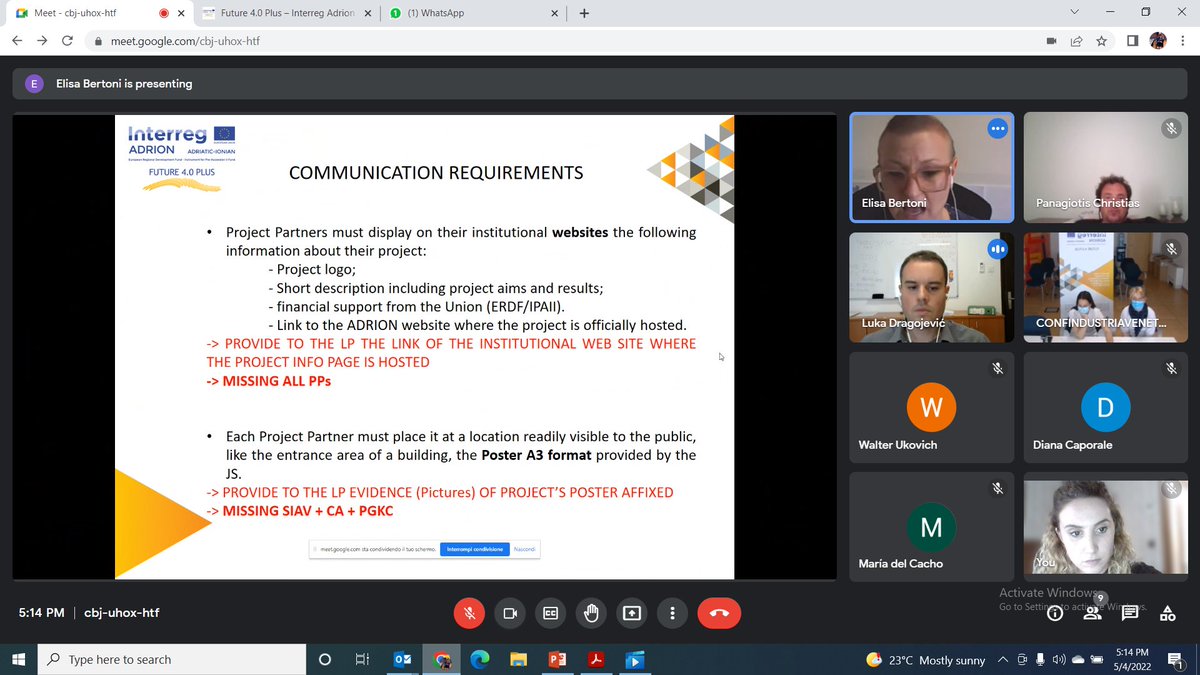The image size is (1200, 675).
Task: View site info lock icon
Action: click(x=99, y=42)
